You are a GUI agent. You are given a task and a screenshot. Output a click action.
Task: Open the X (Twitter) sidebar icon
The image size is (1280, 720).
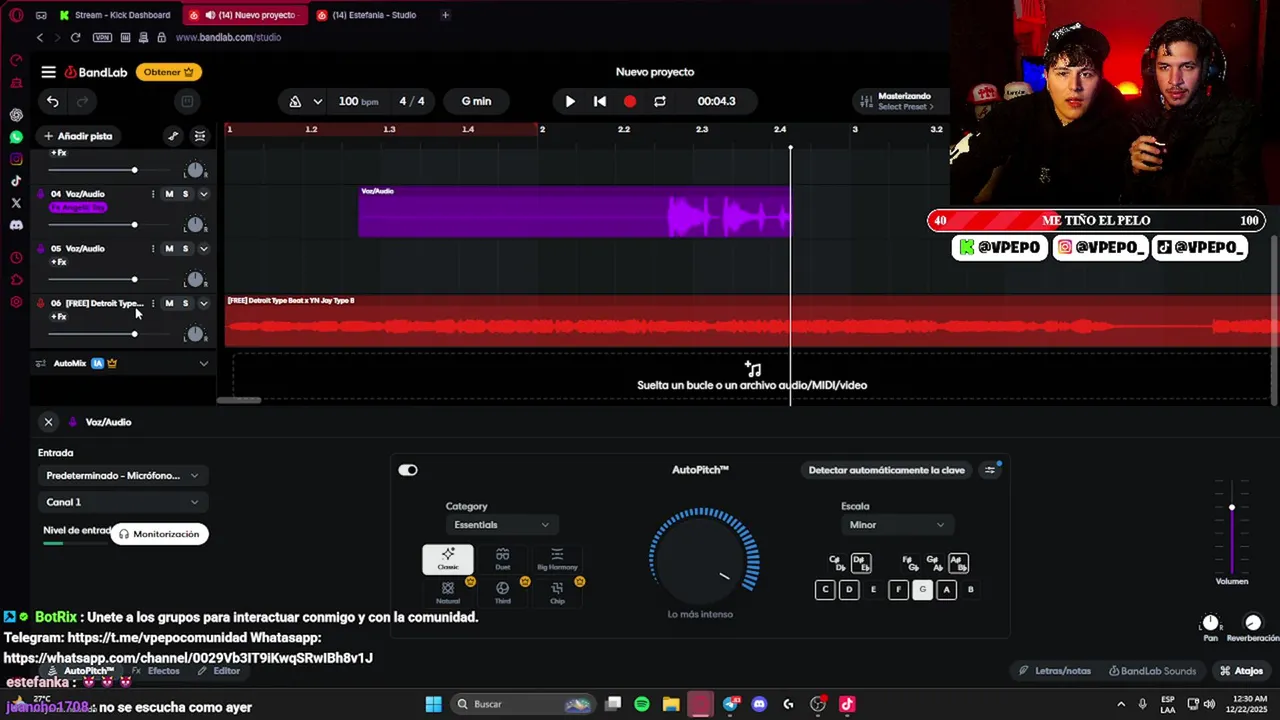point(16,203)
